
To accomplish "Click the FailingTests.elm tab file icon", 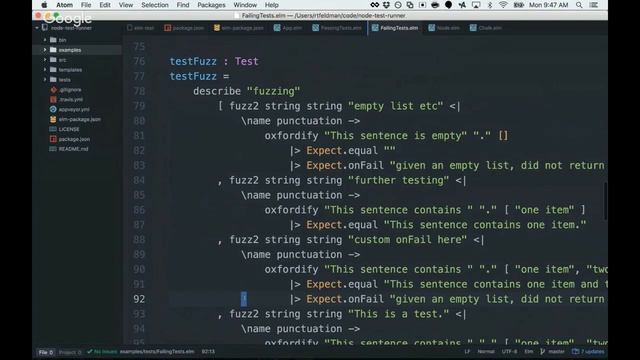I will point(375,28).
